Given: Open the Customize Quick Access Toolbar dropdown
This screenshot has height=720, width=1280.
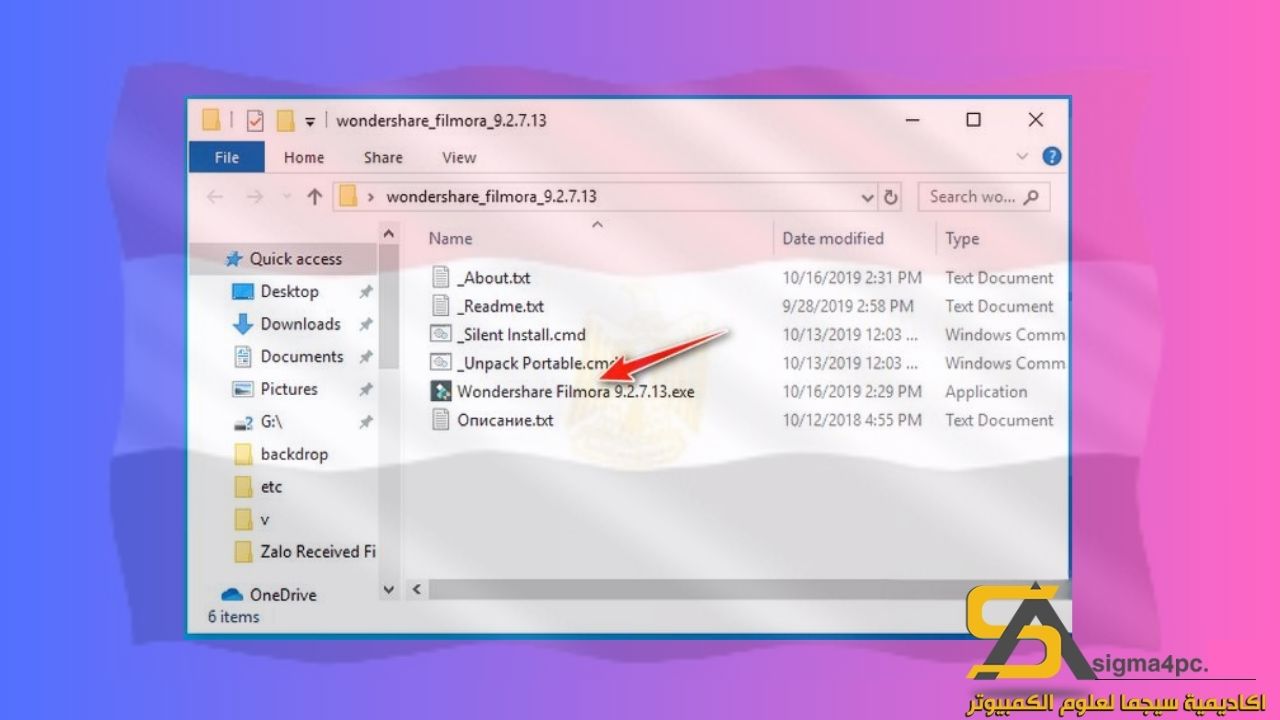Looking at the screenshot, I should 310,121.
